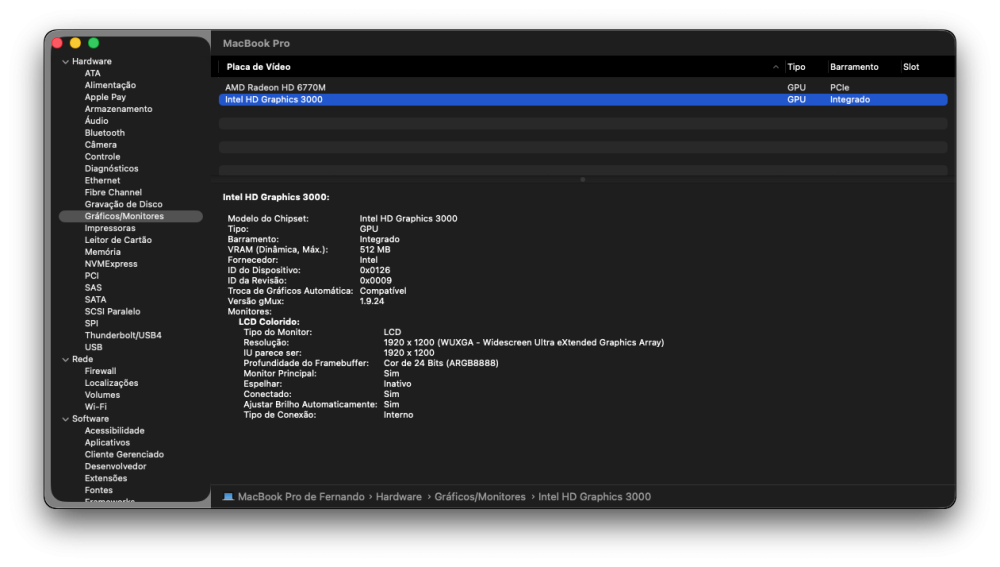Select Gráficos/Monitores in the sidebar

[x=131, y=216]
